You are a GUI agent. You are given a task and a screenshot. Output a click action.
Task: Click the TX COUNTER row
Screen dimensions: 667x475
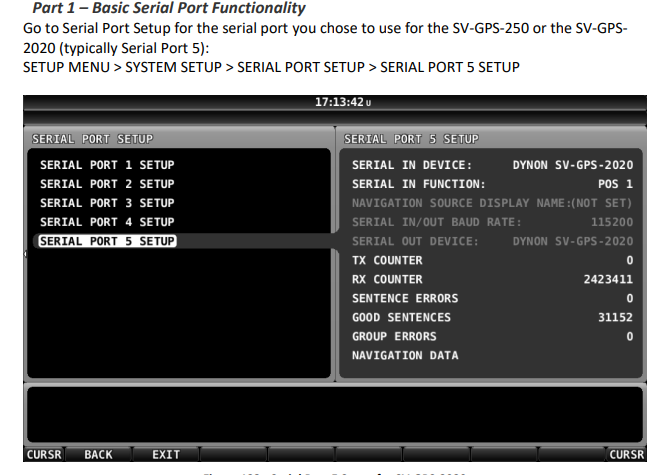pyautogui.click(x=492, y=260)
